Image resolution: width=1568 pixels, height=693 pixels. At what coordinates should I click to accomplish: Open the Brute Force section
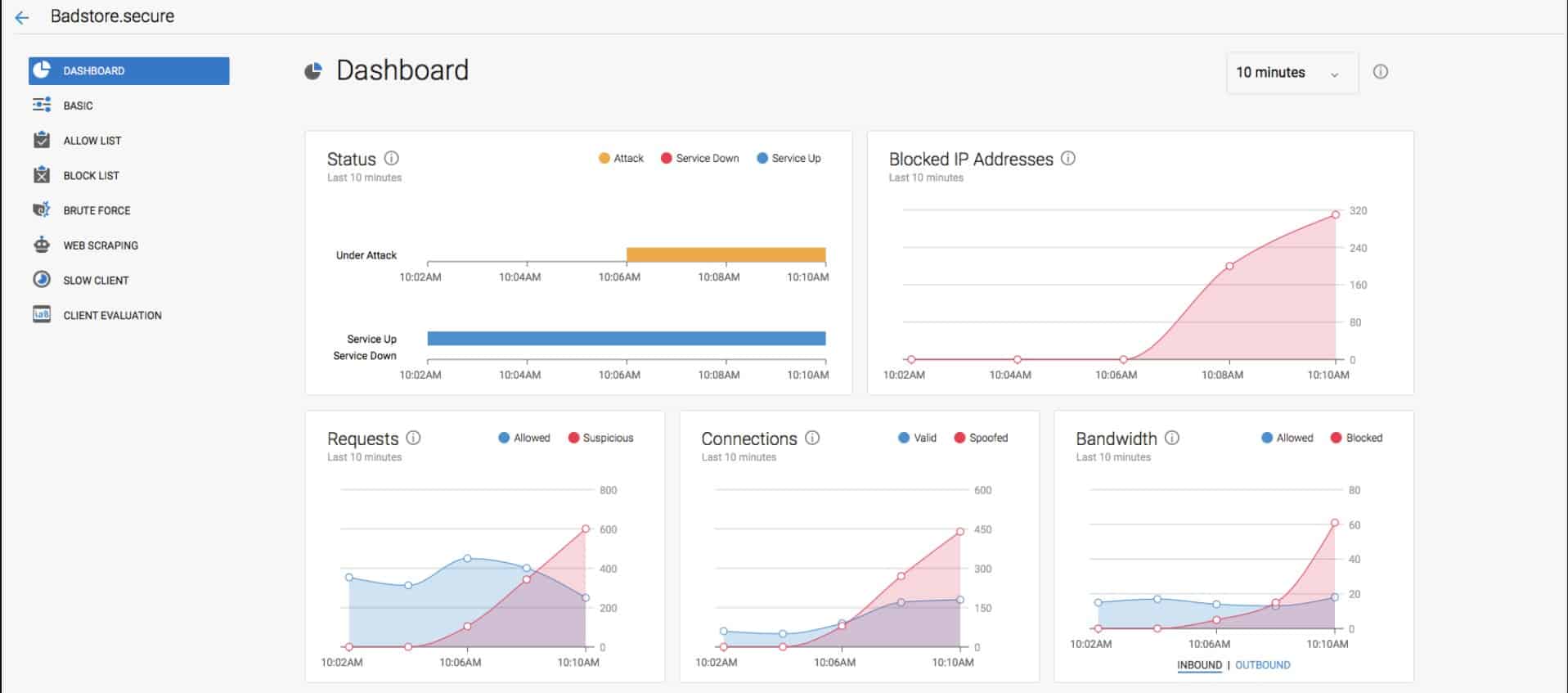coord(97,210)
